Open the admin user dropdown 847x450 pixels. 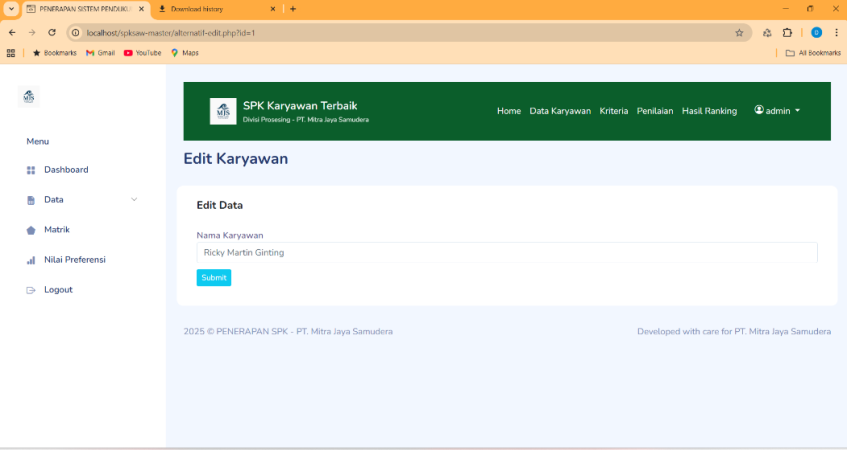point(777,111)
